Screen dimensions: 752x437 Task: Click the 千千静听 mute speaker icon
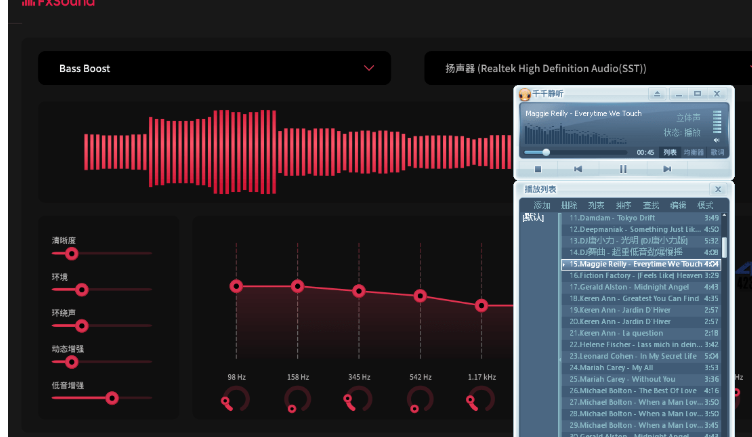tap(717, 140)
